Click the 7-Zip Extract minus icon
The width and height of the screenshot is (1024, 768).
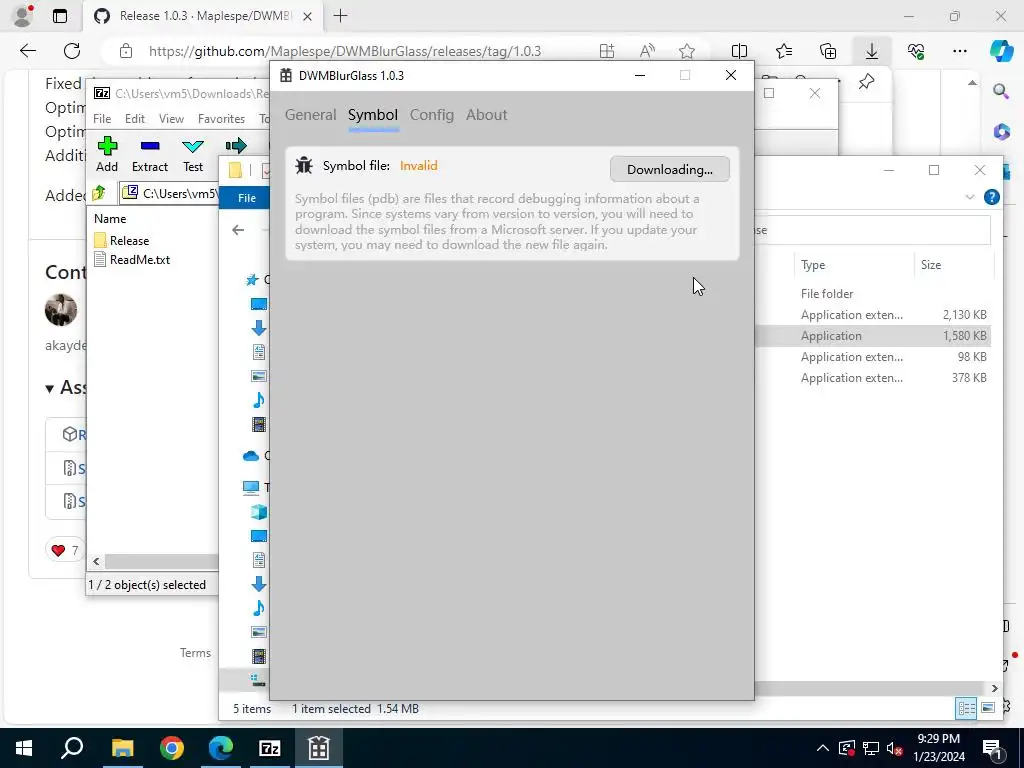(x=150, y=146)
